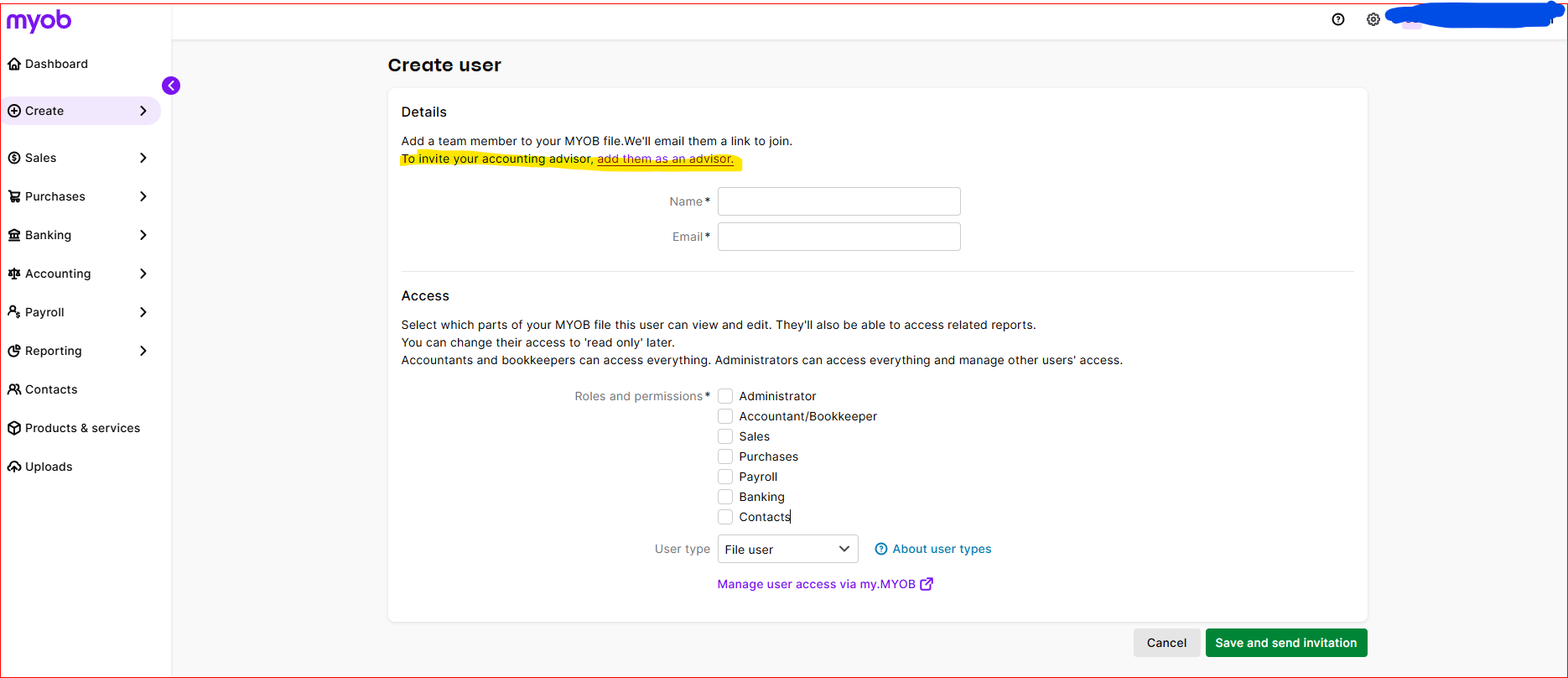Open the User type dropdown
This screenshot has height=678, width=1568.
[x=788, y=549]
